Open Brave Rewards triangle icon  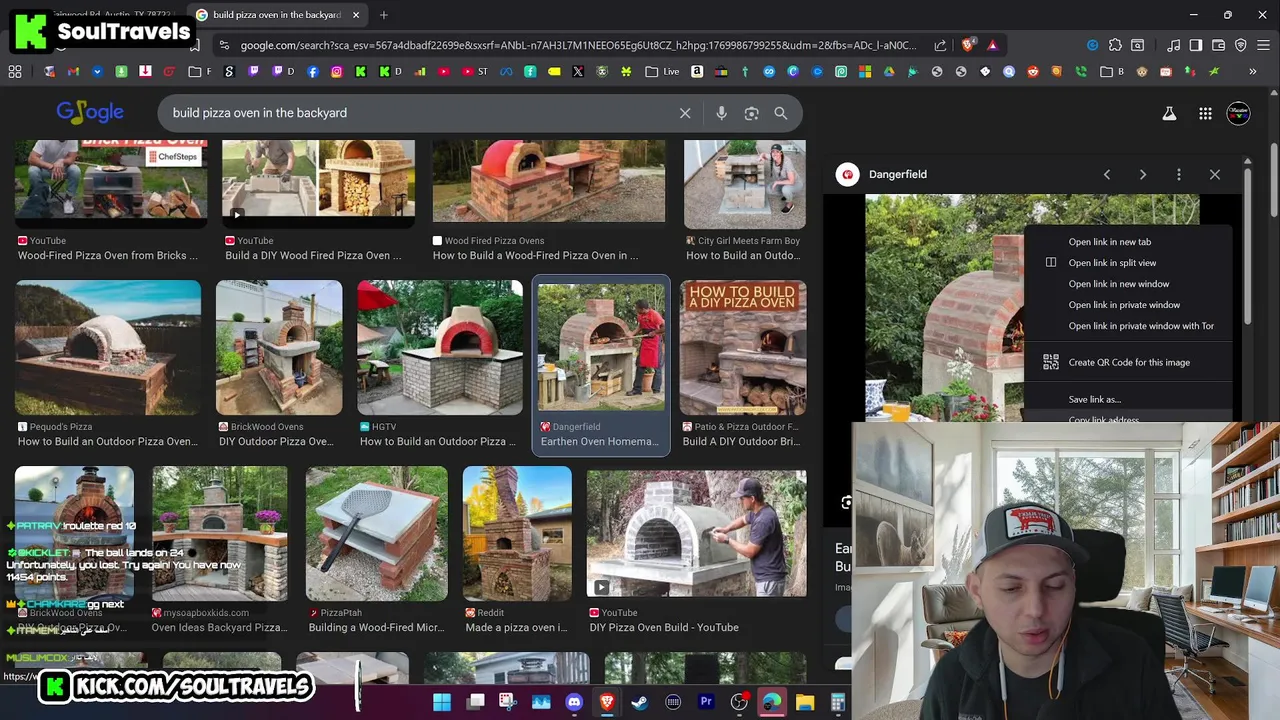pos(992,45)
